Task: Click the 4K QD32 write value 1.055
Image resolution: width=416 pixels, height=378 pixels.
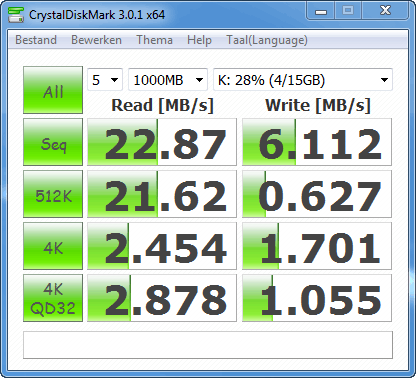Action: click(x=317, y=298)
